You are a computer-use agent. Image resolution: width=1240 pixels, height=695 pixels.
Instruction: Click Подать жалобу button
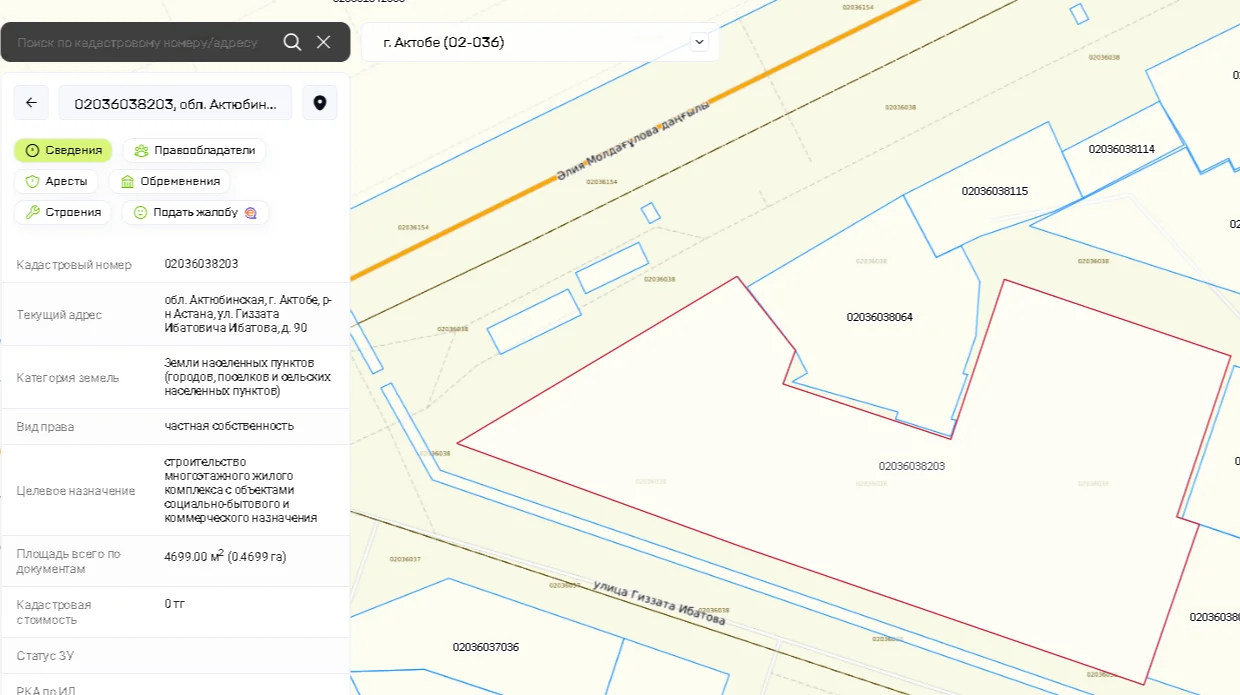coord(196,212)
